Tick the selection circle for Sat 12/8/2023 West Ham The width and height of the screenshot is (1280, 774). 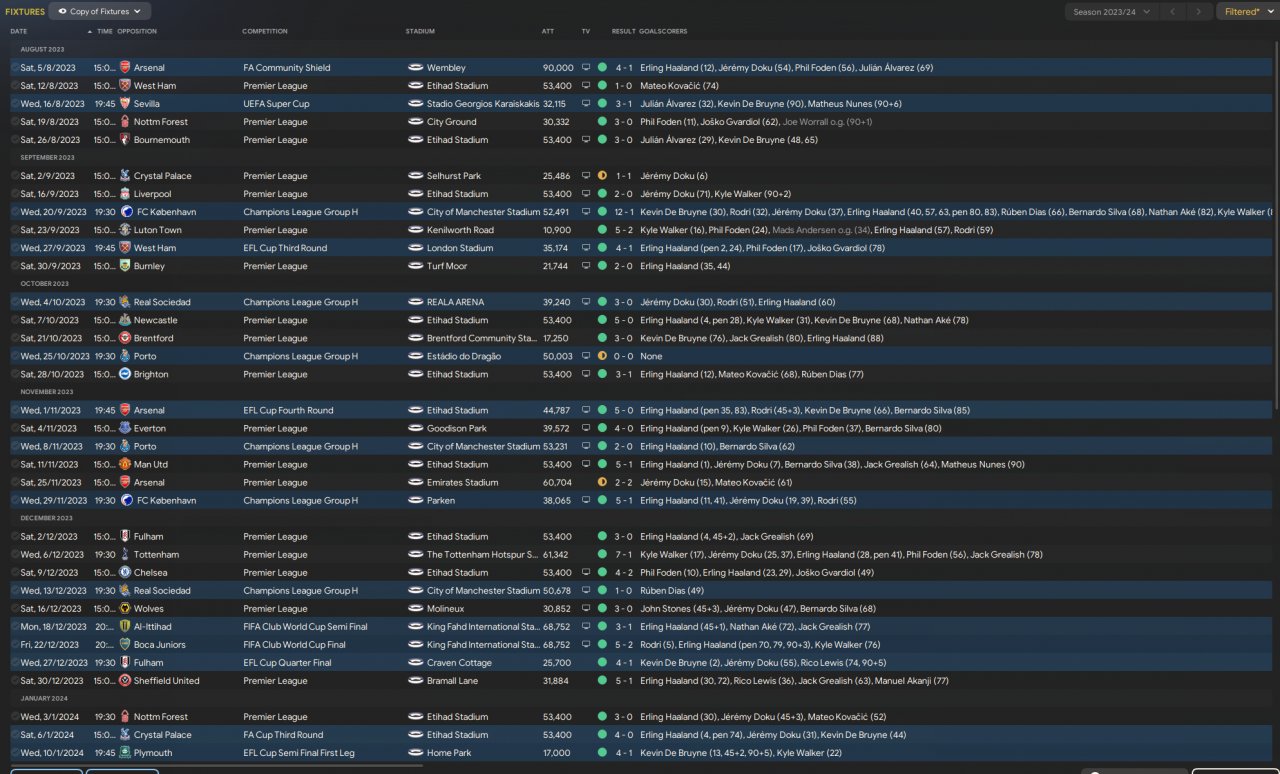pos(14,86)
